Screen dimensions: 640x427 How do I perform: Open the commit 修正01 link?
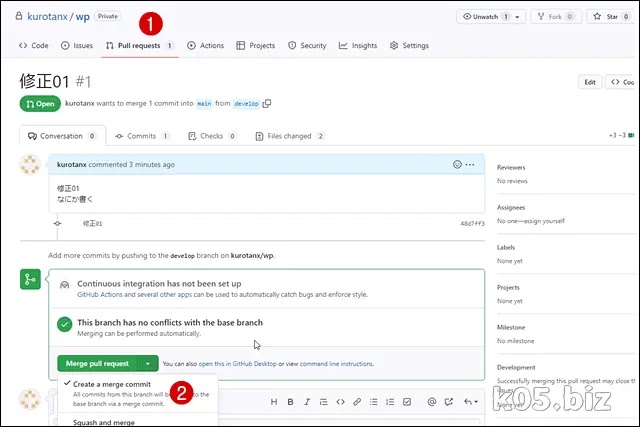pos(93,223)
